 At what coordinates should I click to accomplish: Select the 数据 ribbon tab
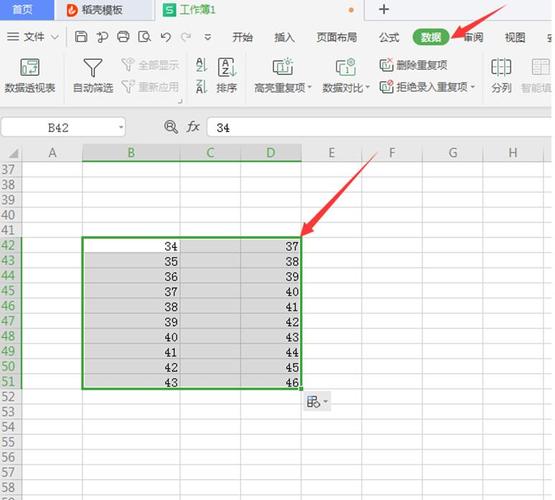431,37
